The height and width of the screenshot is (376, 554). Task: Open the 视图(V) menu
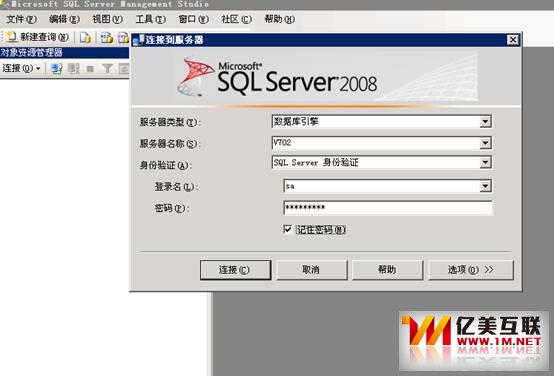(x=107, y=19)
